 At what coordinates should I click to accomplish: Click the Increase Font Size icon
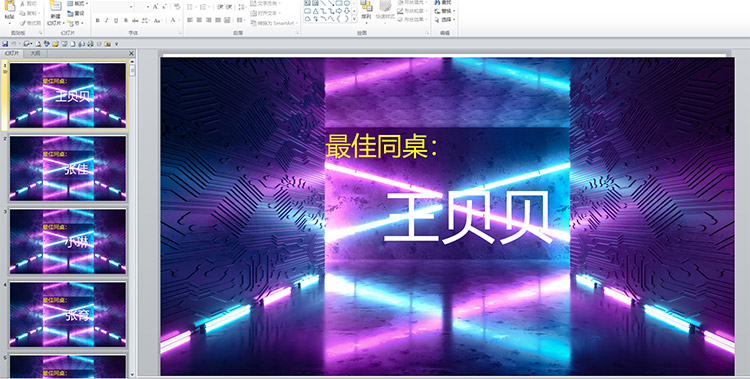(155, 7)
